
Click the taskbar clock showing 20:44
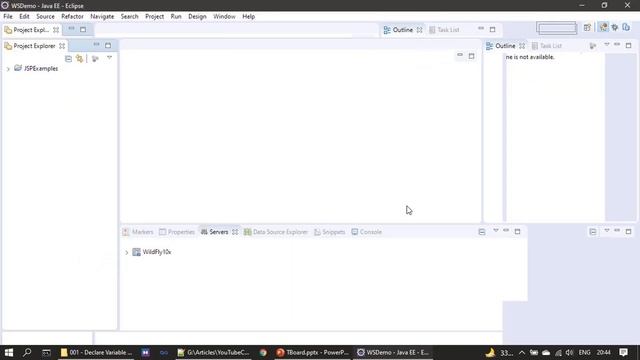604,352
